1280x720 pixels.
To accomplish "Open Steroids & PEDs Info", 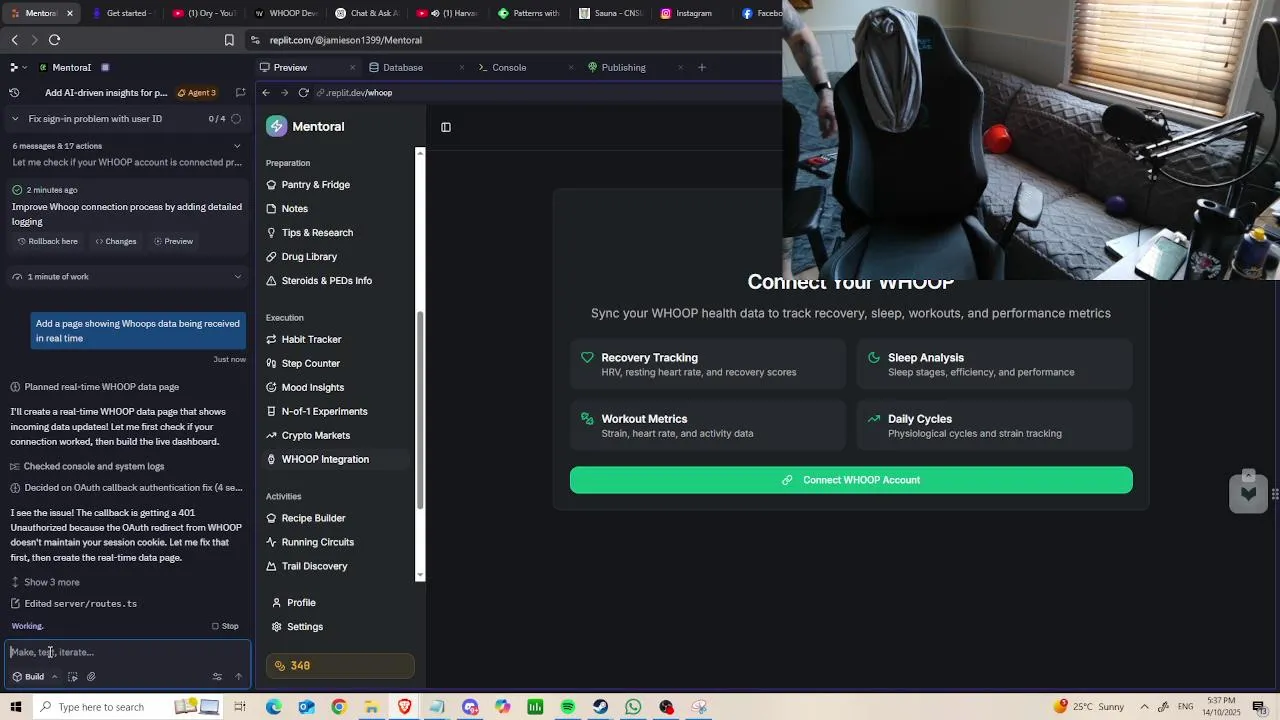I will coord(319,281).
